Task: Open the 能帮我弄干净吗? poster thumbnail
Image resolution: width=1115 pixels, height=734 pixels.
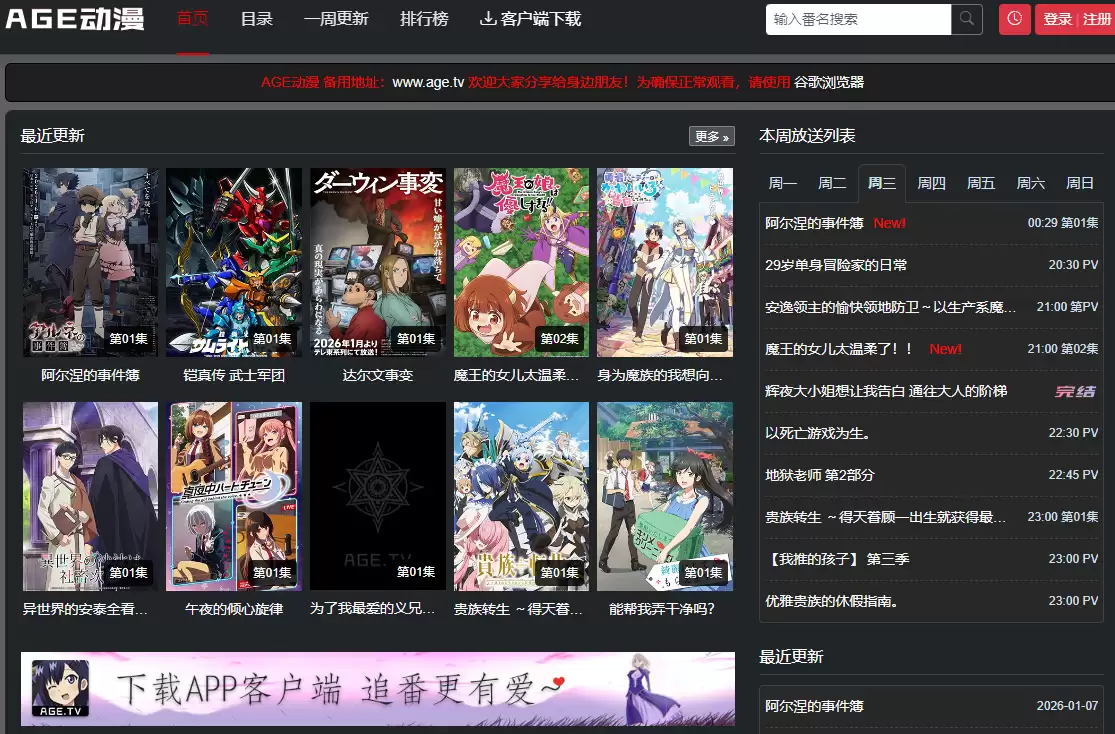Action: tap(664, 496)
